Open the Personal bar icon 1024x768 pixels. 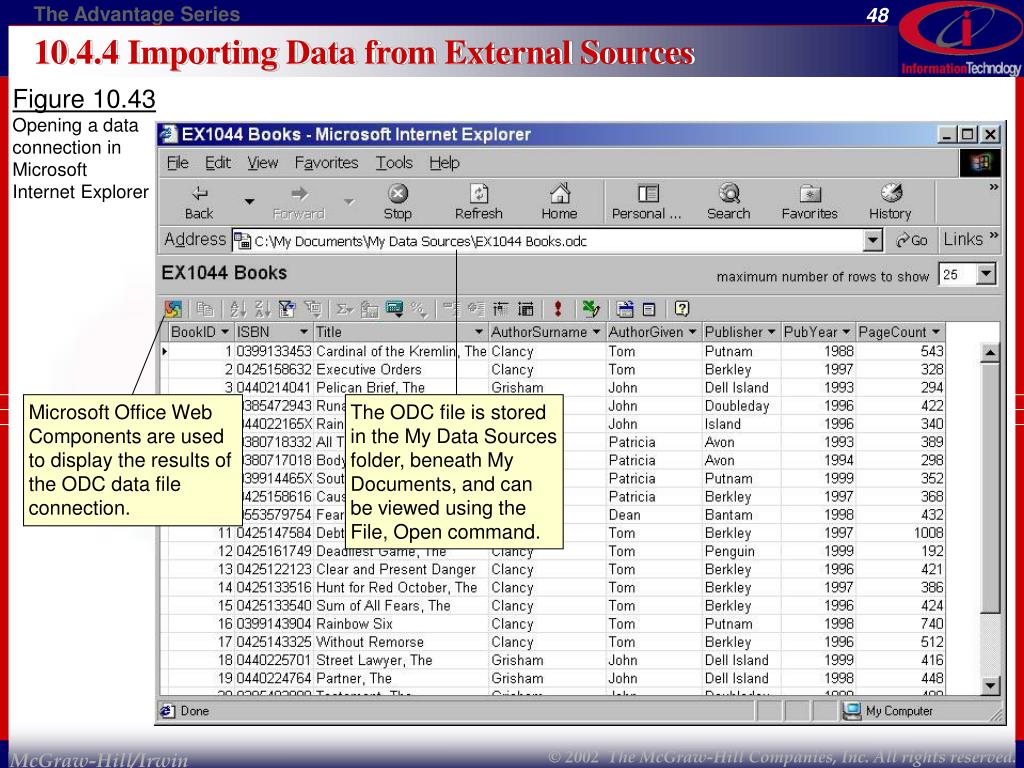[648, 194]
